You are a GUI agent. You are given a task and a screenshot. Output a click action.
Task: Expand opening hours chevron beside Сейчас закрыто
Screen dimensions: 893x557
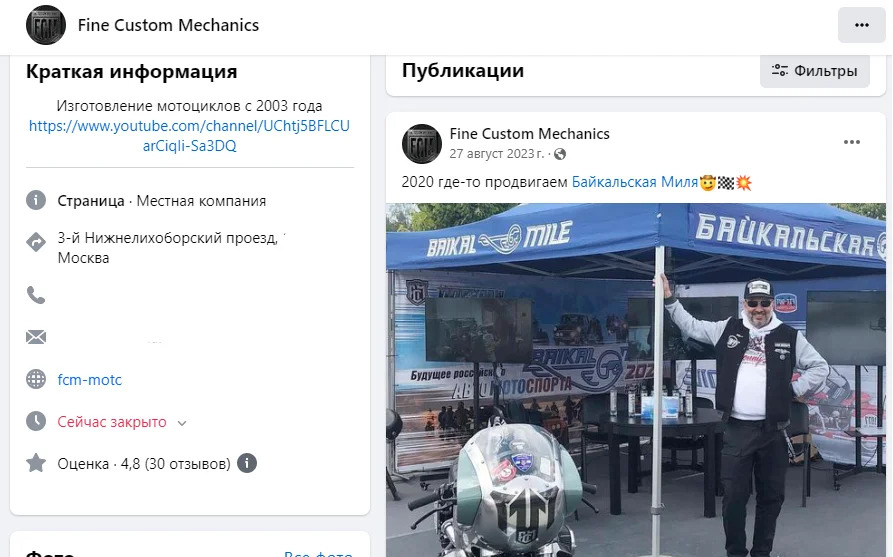pos(182,423)
